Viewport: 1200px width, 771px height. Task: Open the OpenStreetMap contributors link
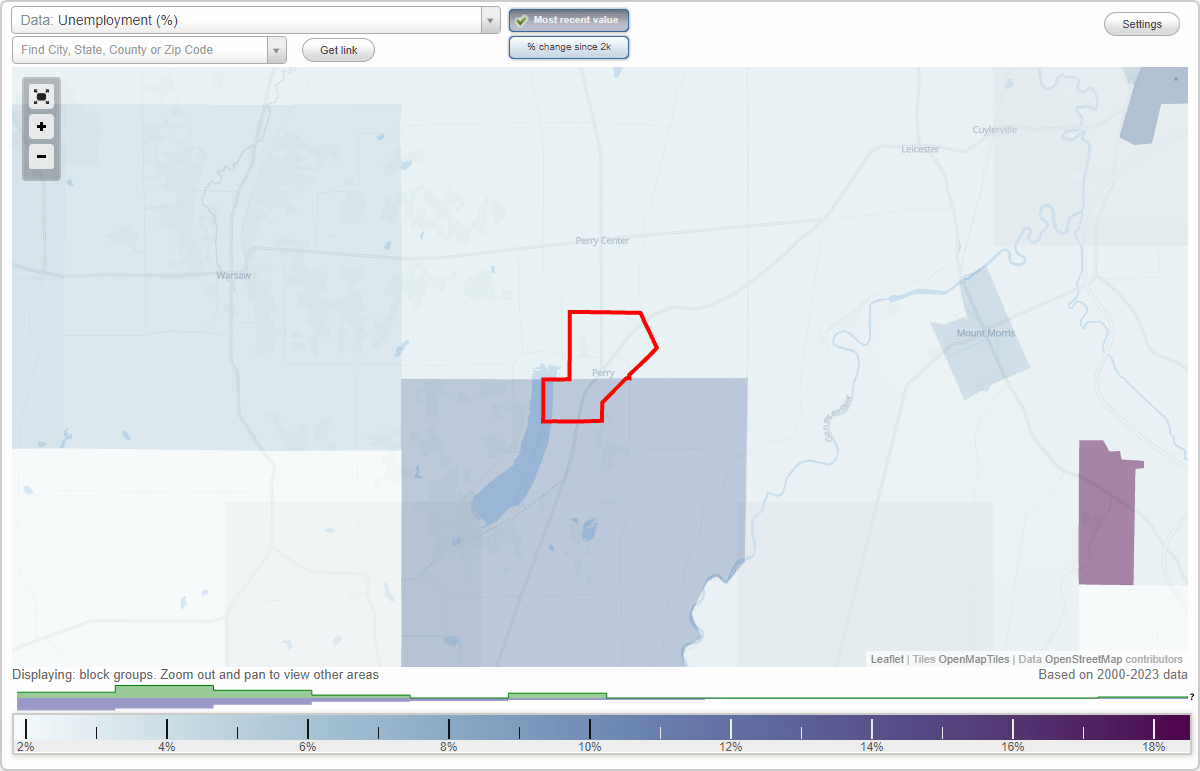coord(1082,659)
